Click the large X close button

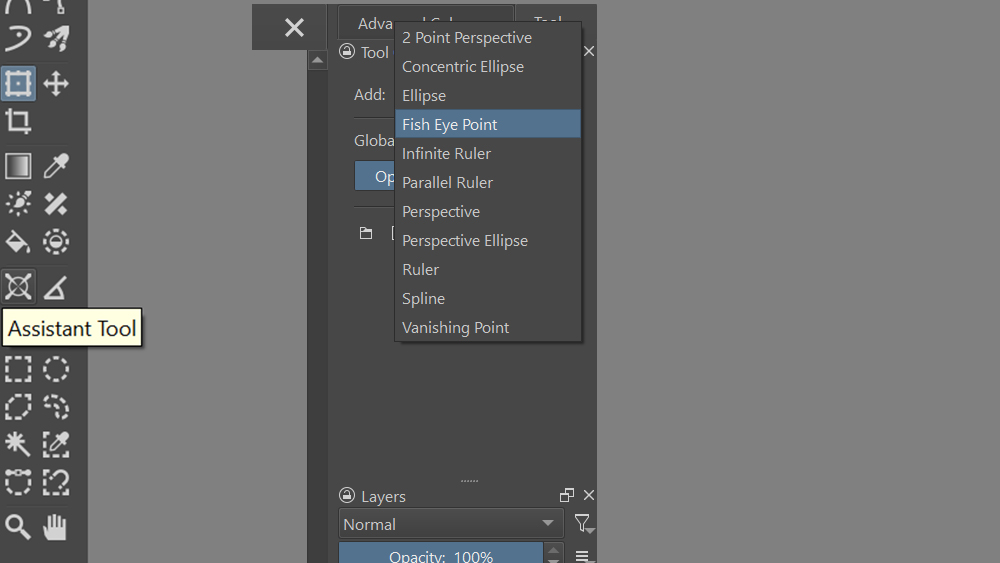point(294,27)
